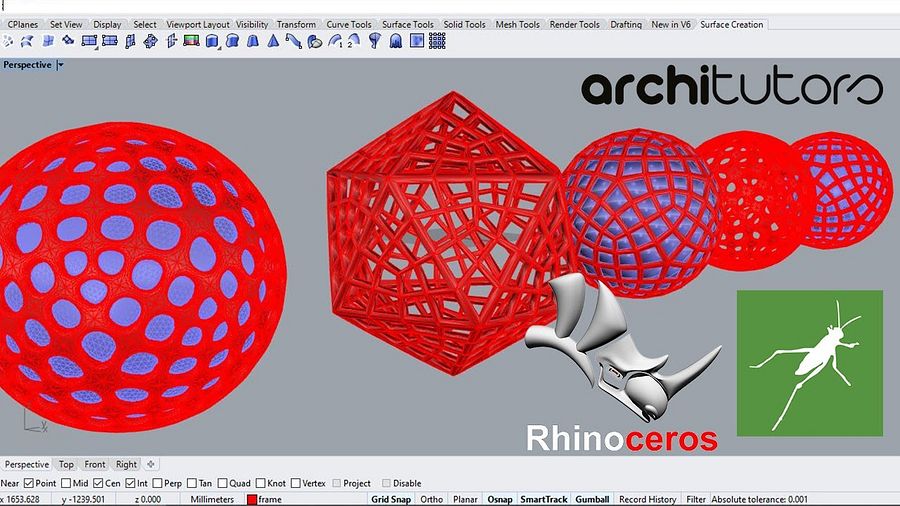Open the Viewport Layout tab
The width and height of the screenshot is (900, 506).
(x=197, y=24)
